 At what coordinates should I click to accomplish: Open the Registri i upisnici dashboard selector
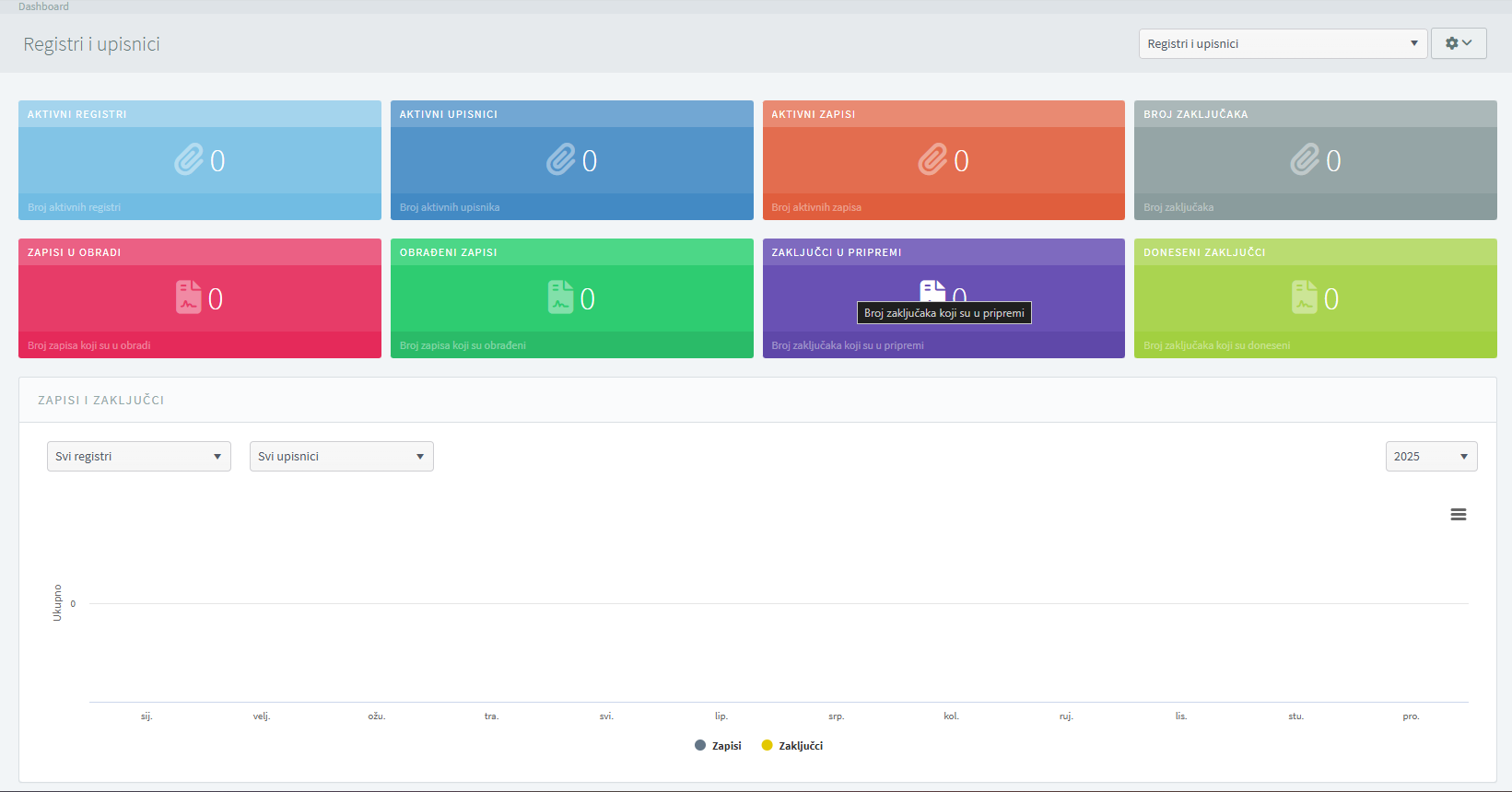point(1282,44)
